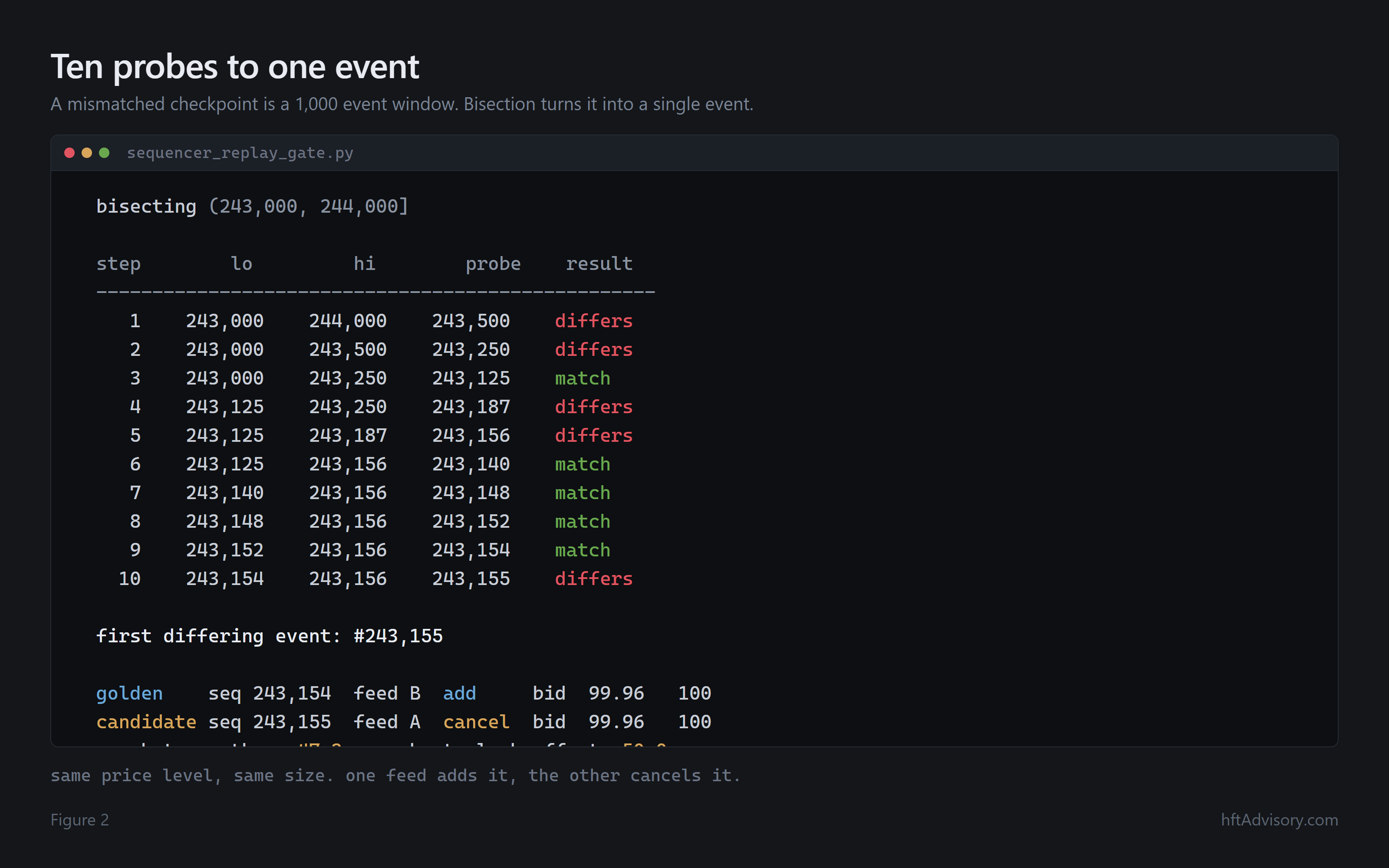Click the 'match' result in step 9 row
This screenshot has width=1389, height=868.
coord(583,551)
